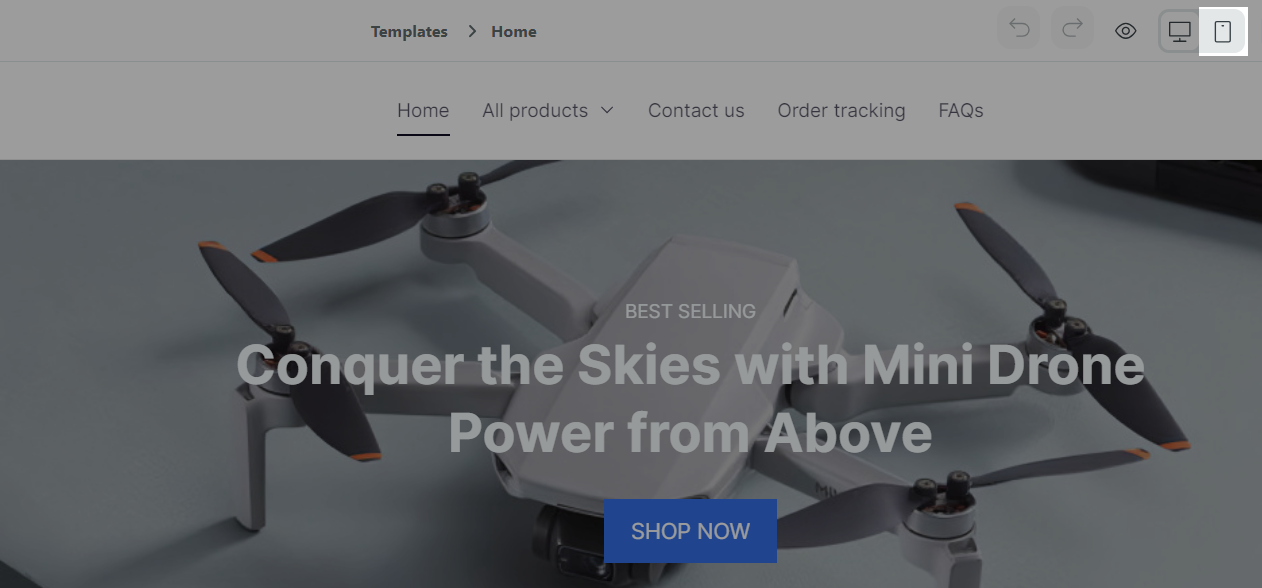This screenshot has width=1262, height=588.
Task: Go back to Templates breadcrumb
Action: 409,32
